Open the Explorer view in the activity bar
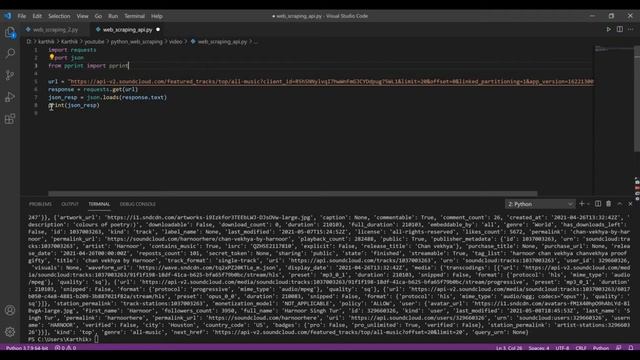The height and width of the screenshot is (360, 640). pyautogui.click(x=10, y=33)
